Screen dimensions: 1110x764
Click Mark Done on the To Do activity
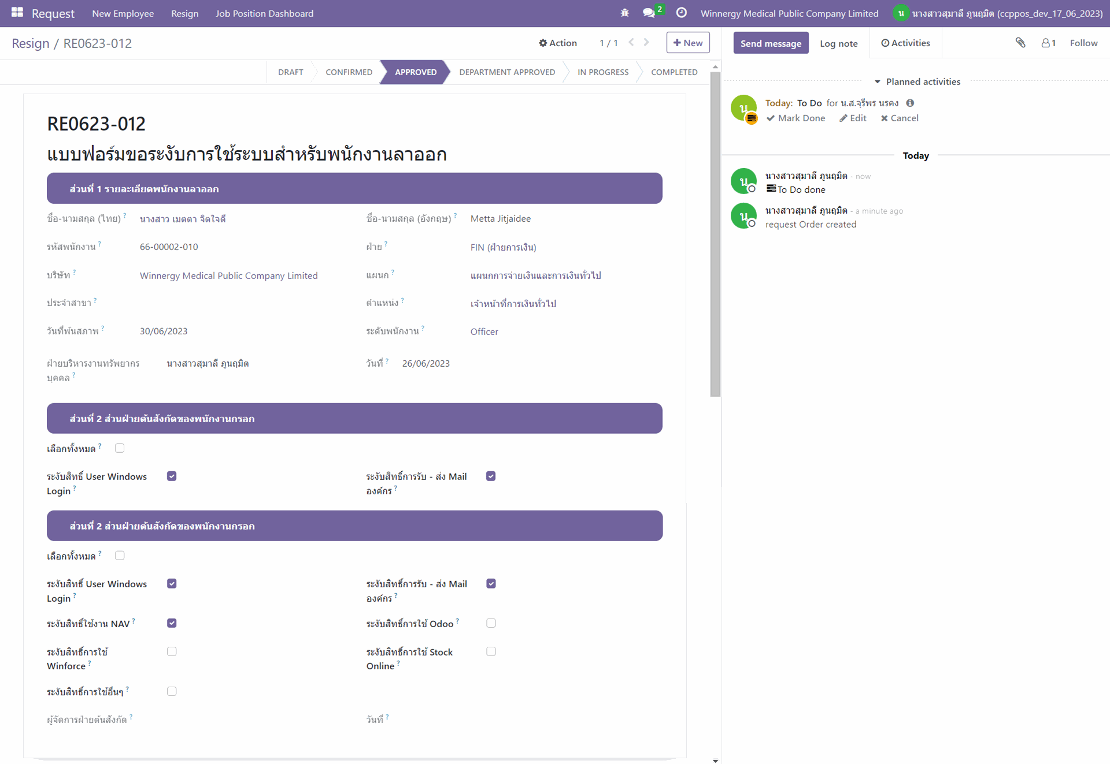[795, 118]
